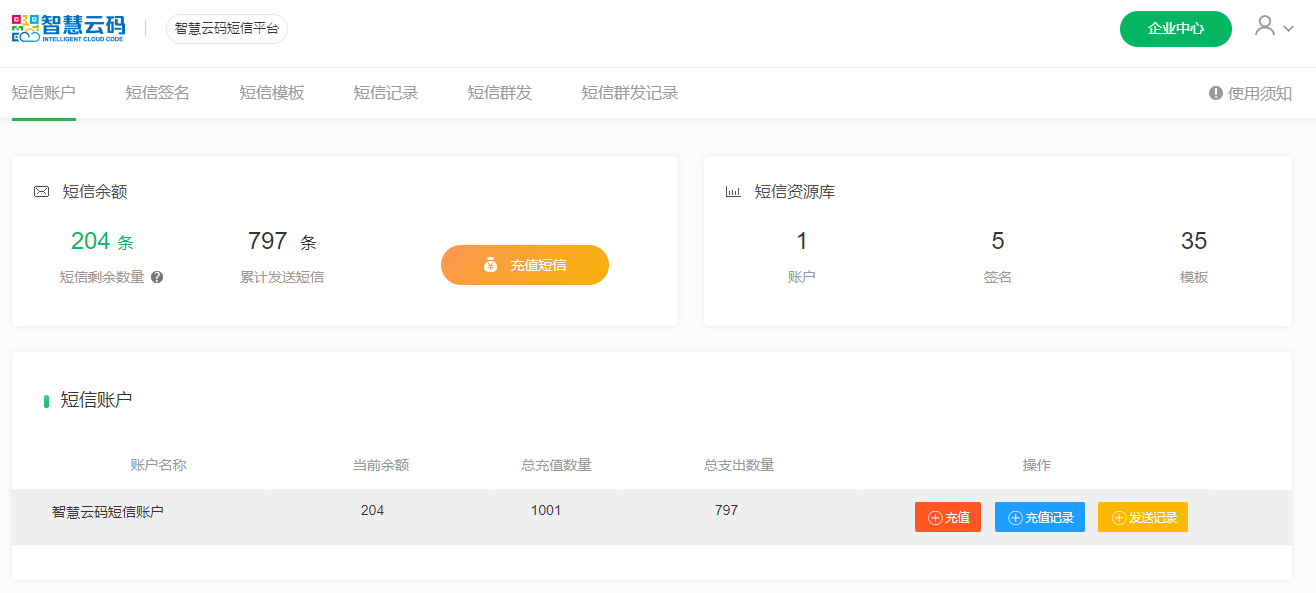Open the 使用须知 link

coord(1259,93)
